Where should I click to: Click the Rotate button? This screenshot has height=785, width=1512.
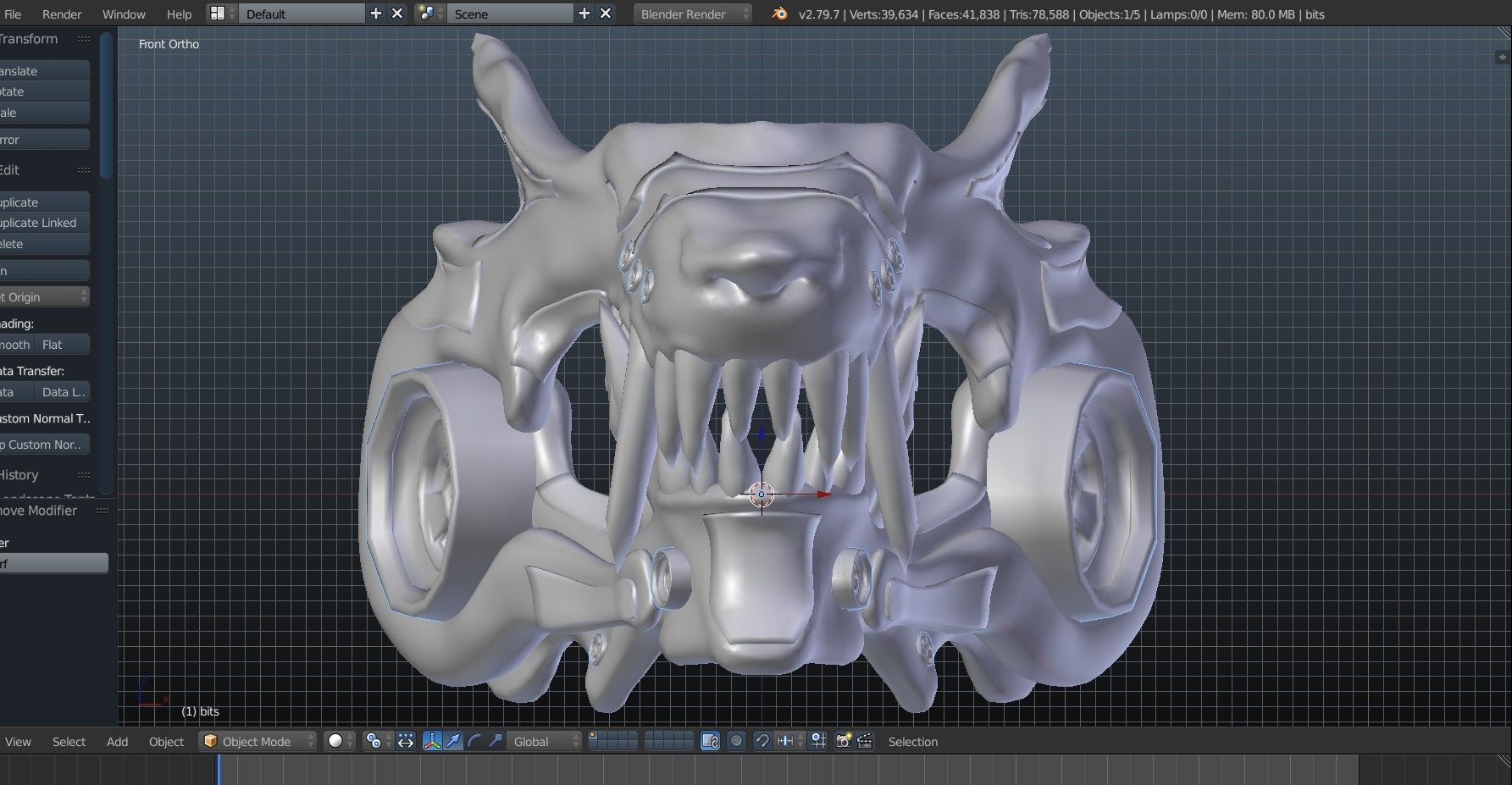pyautogui.click(x=44, y=91)
